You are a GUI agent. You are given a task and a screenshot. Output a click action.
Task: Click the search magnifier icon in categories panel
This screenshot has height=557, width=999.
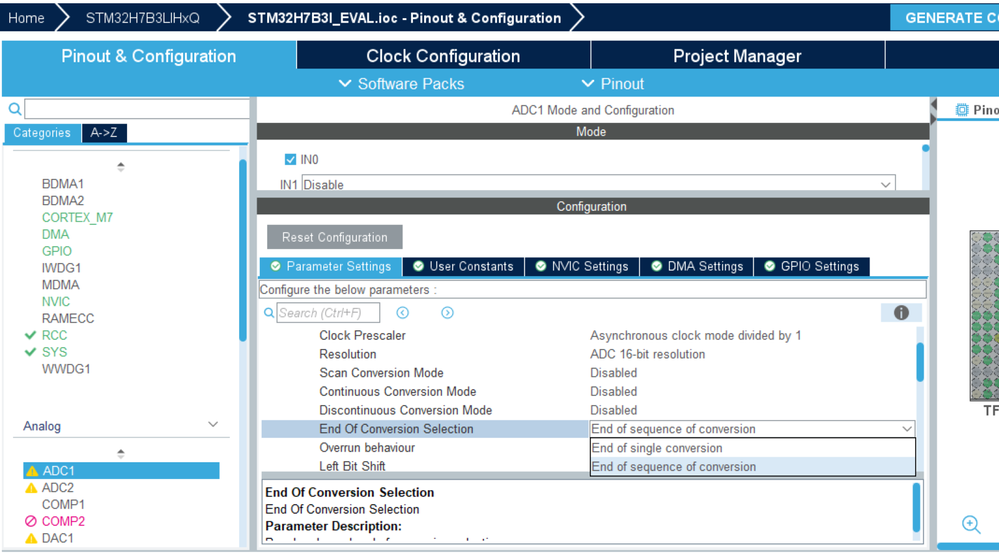[15, 109]
